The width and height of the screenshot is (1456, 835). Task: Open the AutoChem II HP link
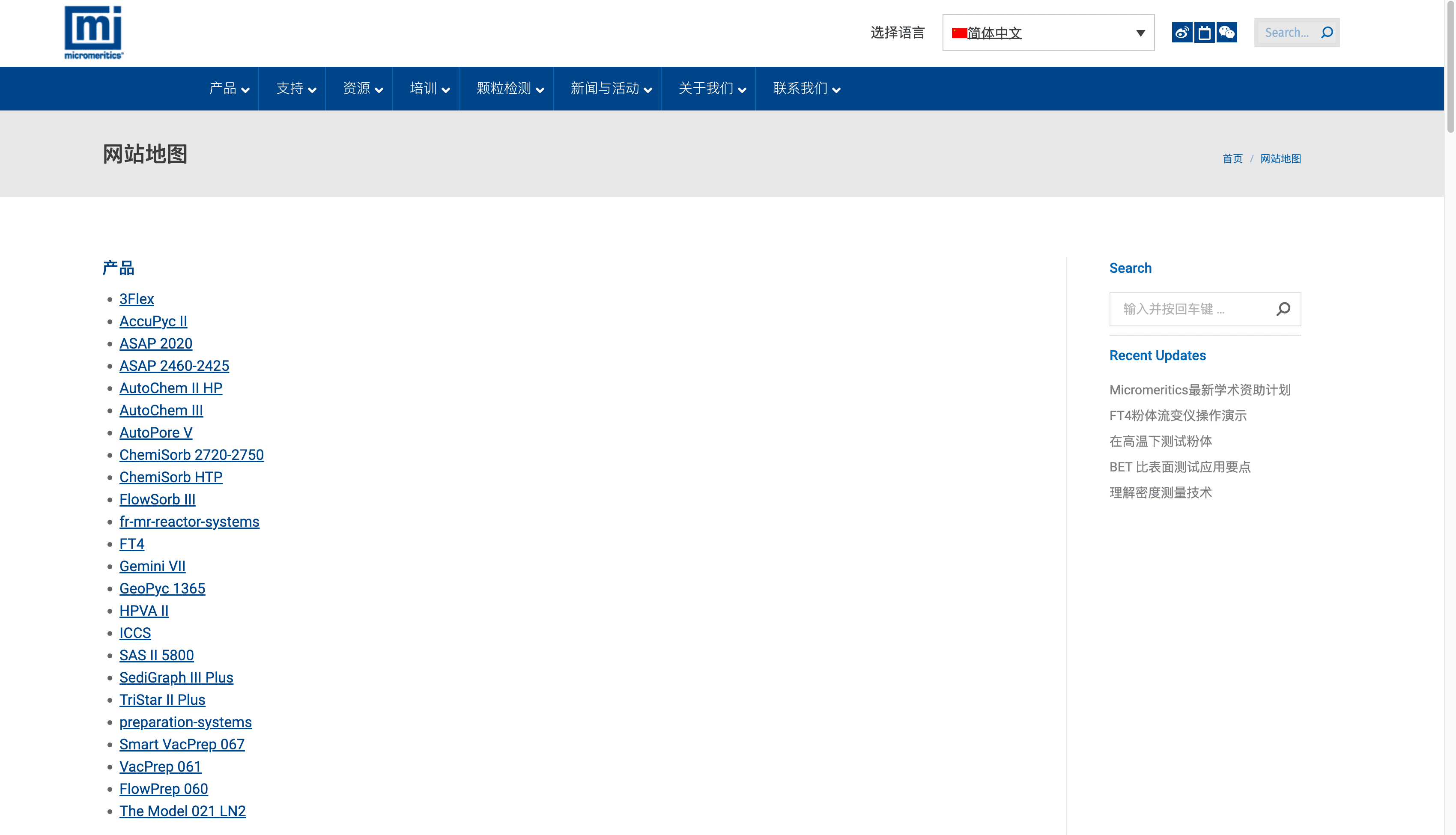pos(170,388)
